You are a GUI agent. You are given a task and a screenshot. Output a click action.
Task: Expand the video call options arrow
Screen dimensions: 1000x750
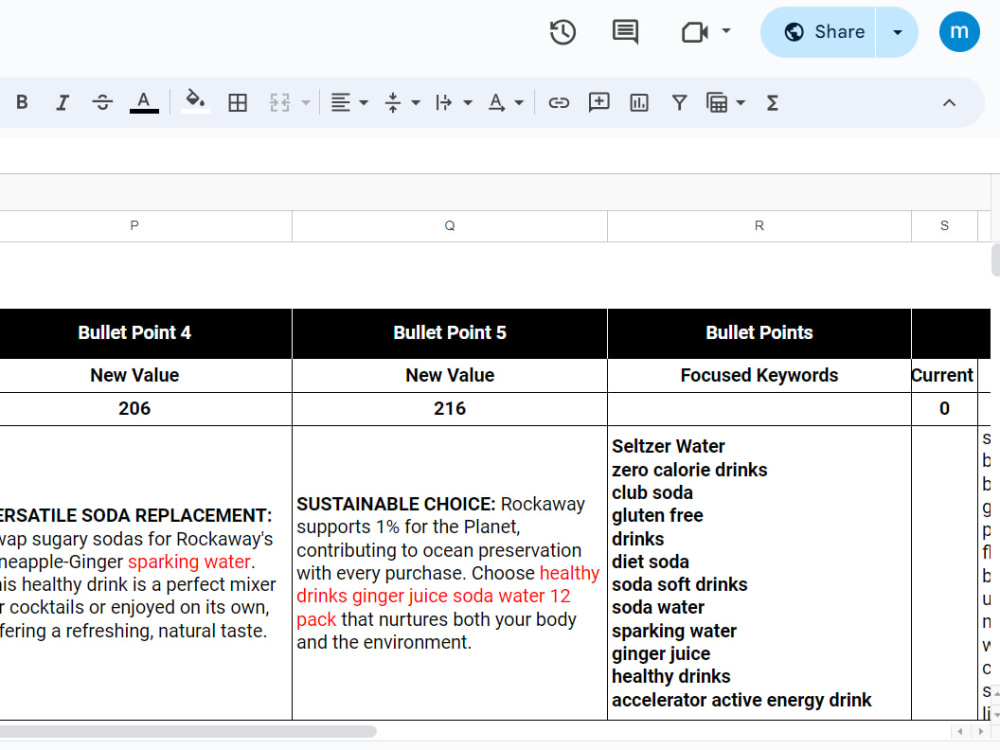726,31
